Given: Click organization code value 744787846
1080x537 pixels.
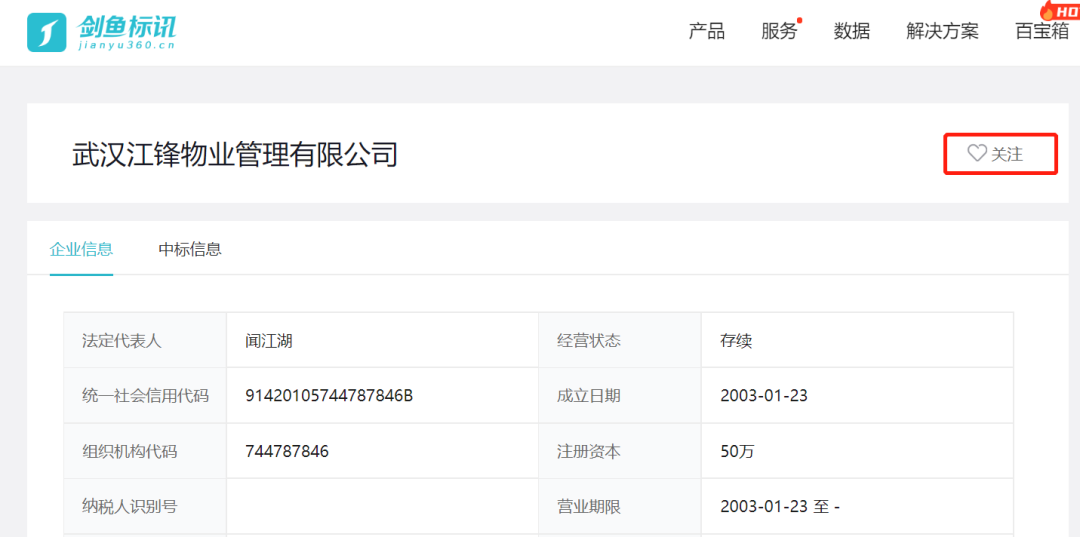Looking at the screenshot, I should (x=287, y=451).
